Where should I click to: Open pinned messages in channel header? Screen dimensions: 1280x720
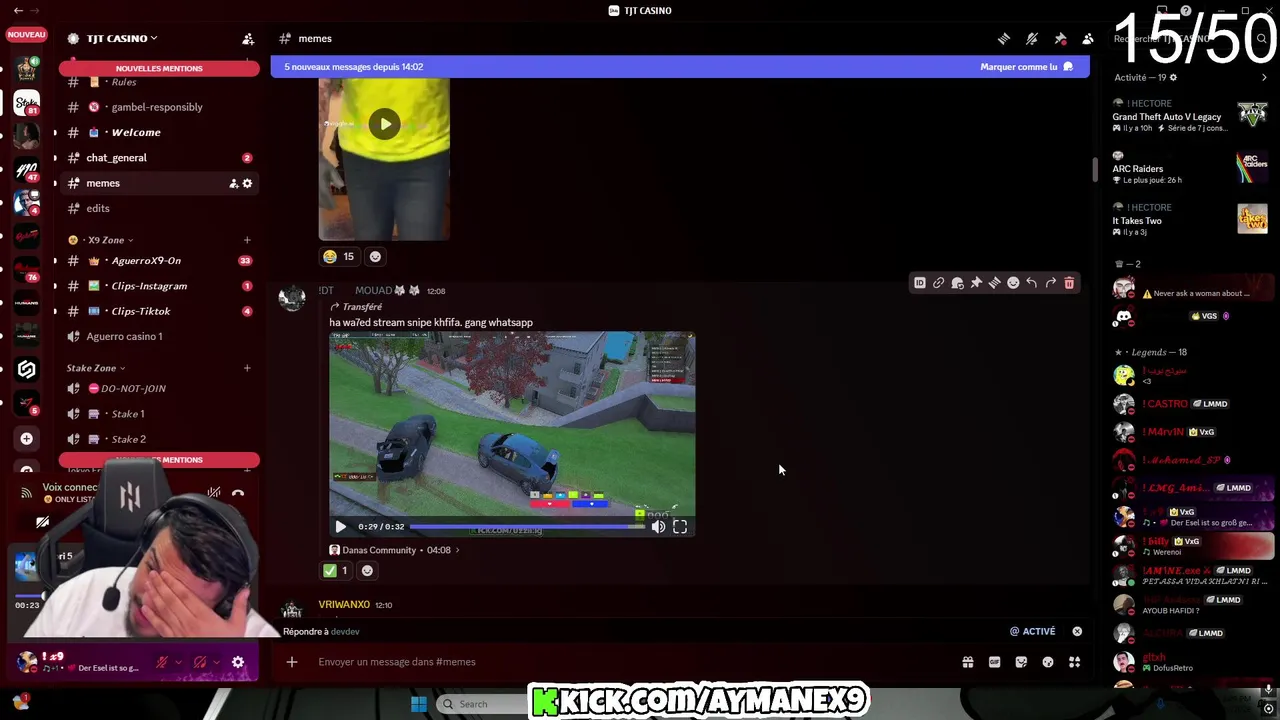pyautogui.click(x=1060, y=39)
